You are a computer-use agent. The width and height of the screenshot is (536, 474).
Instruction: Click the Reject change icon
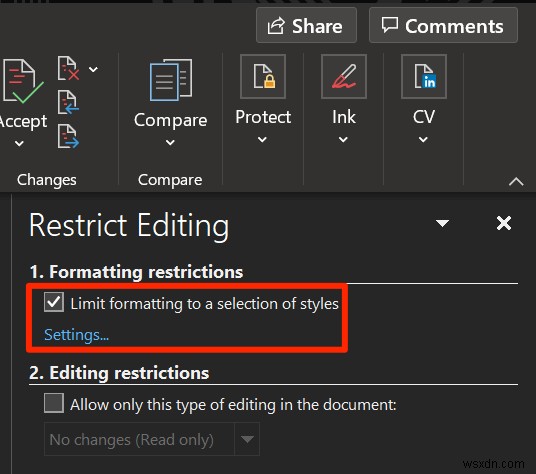pos(68,69)
